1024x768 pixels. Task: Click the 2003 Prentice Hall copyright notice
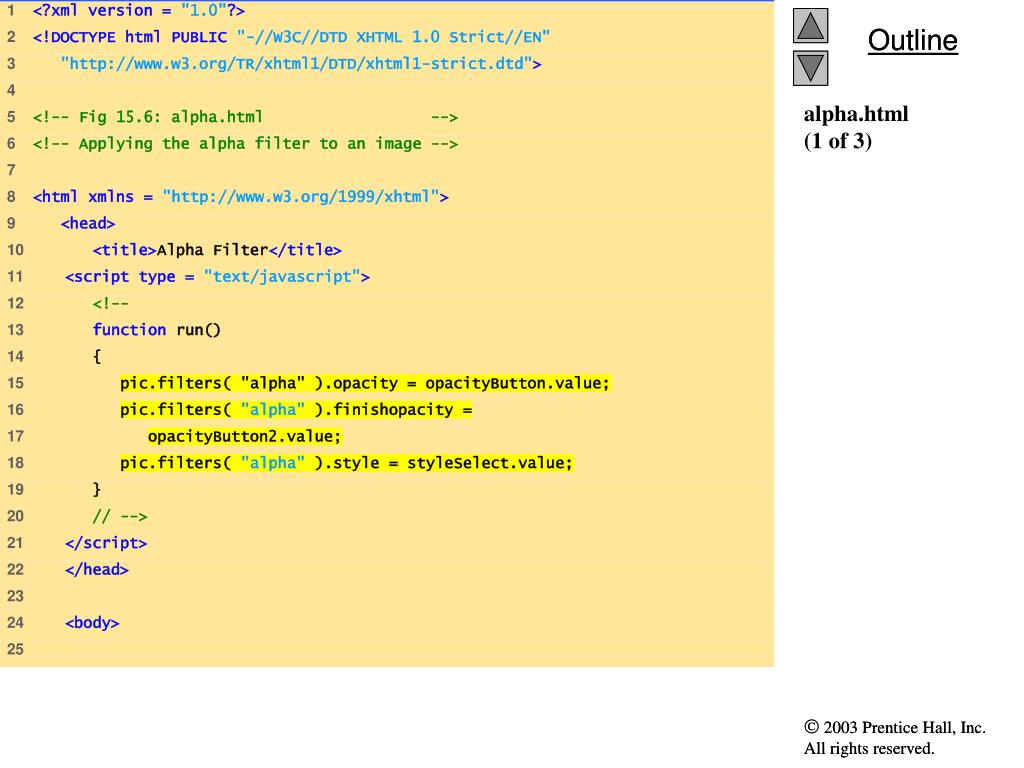[894, 728]
